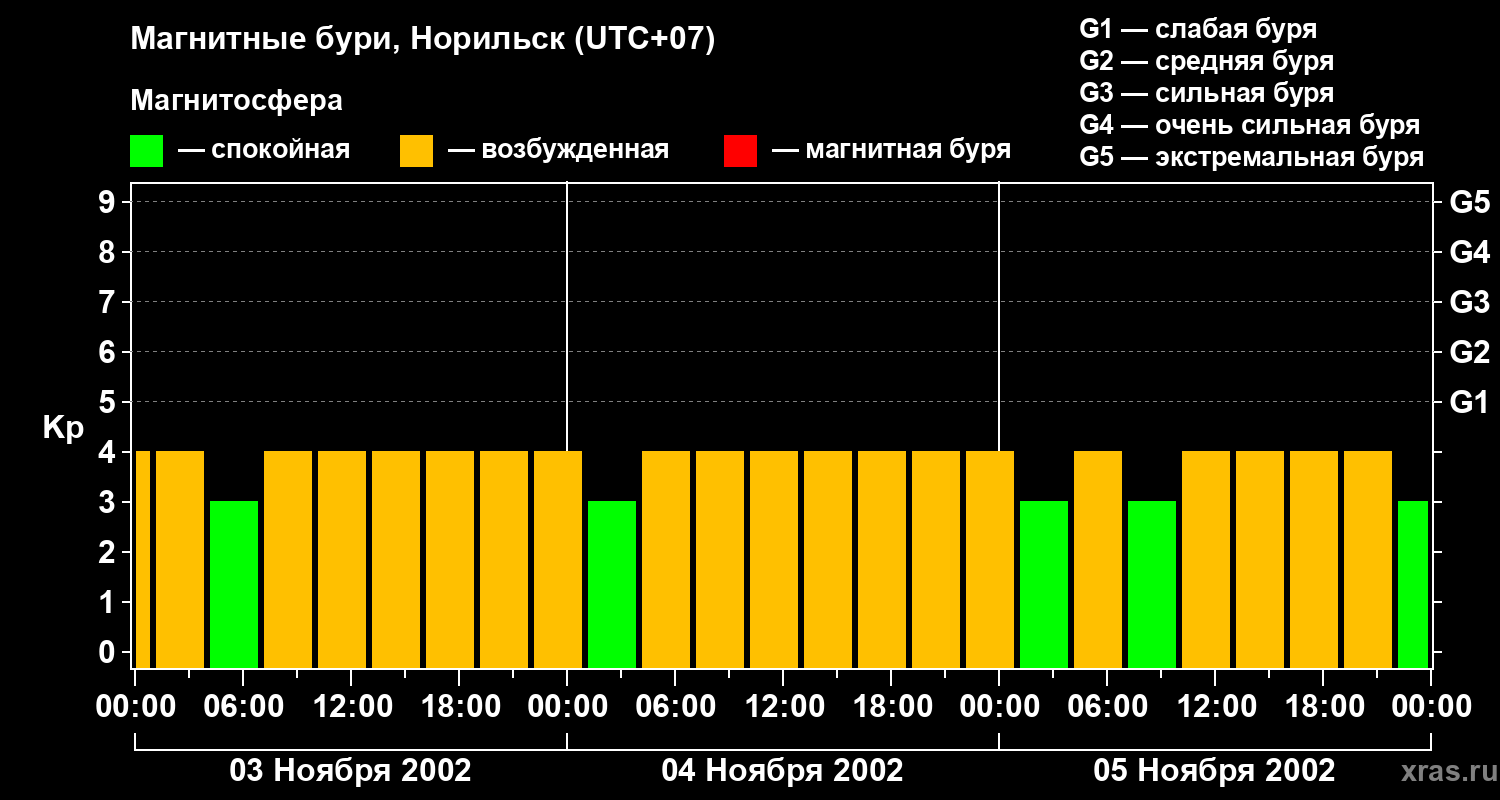Click the 'G3 — сильная буря' line
The height and width of the screenshot is (800, 1500).
point(1207,93)
